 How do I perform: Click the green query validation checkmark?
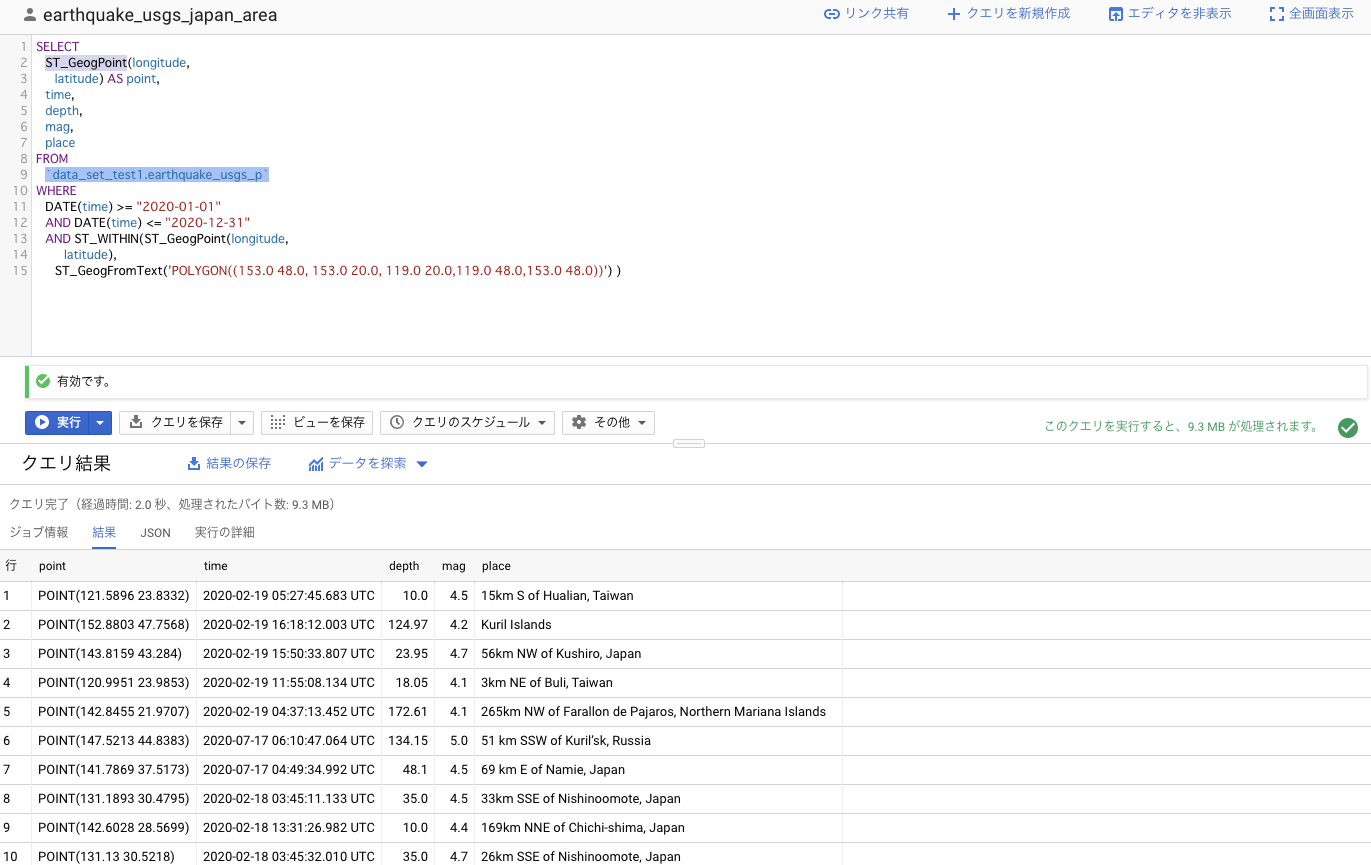pyautogui.click(x=1347, y=428)
